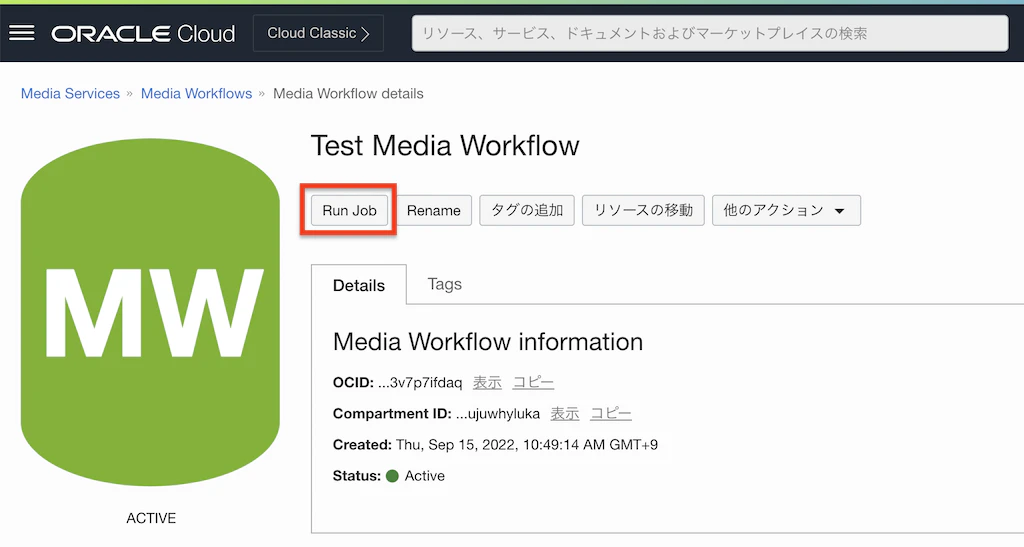Click the OCID value ...3v7p7ifdaq
This screenshot has height=547, width=1024.
(420, 383)
